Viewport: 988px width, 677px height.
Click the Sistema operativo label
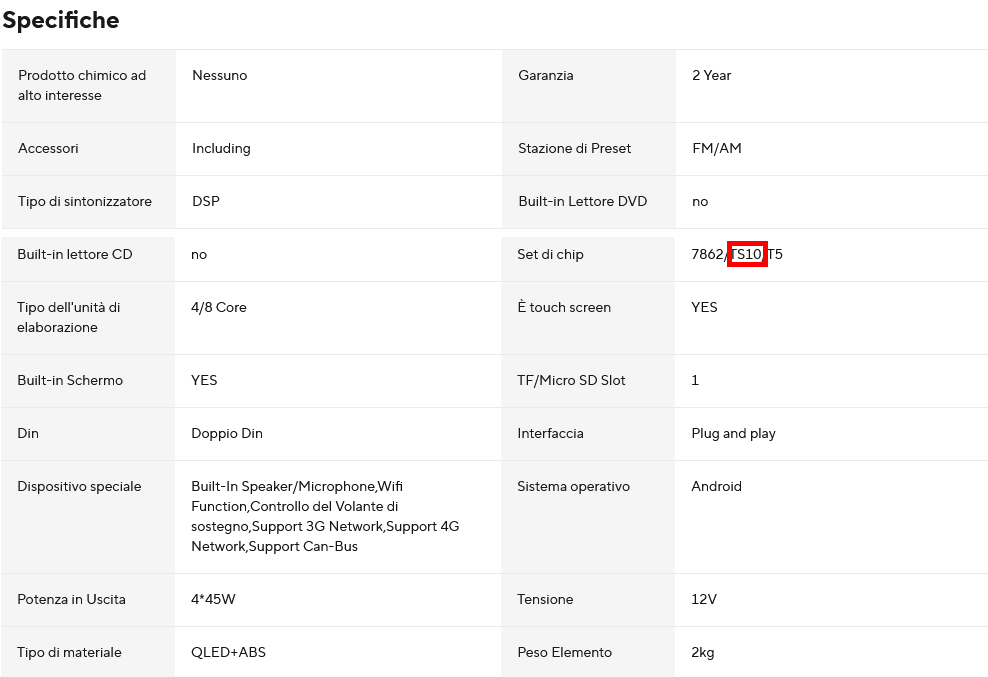click(573, 486)
